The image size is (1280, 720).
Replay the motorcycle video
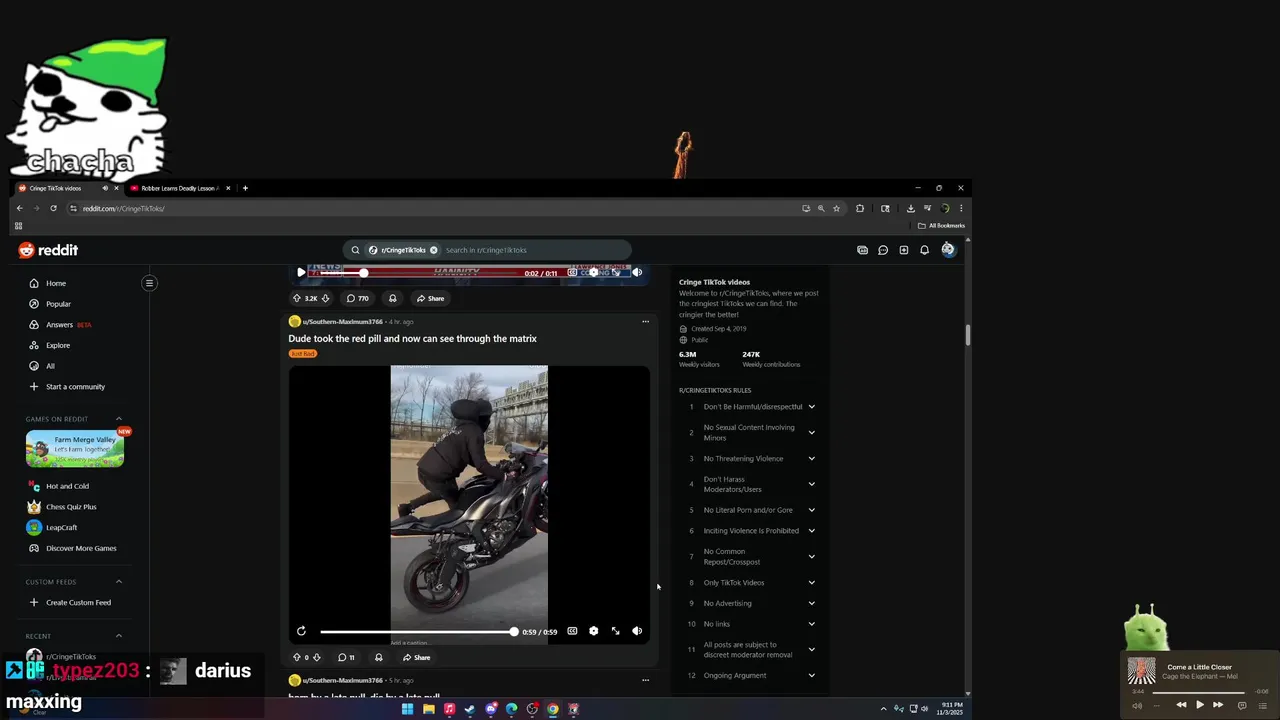[x=301, y=631]
